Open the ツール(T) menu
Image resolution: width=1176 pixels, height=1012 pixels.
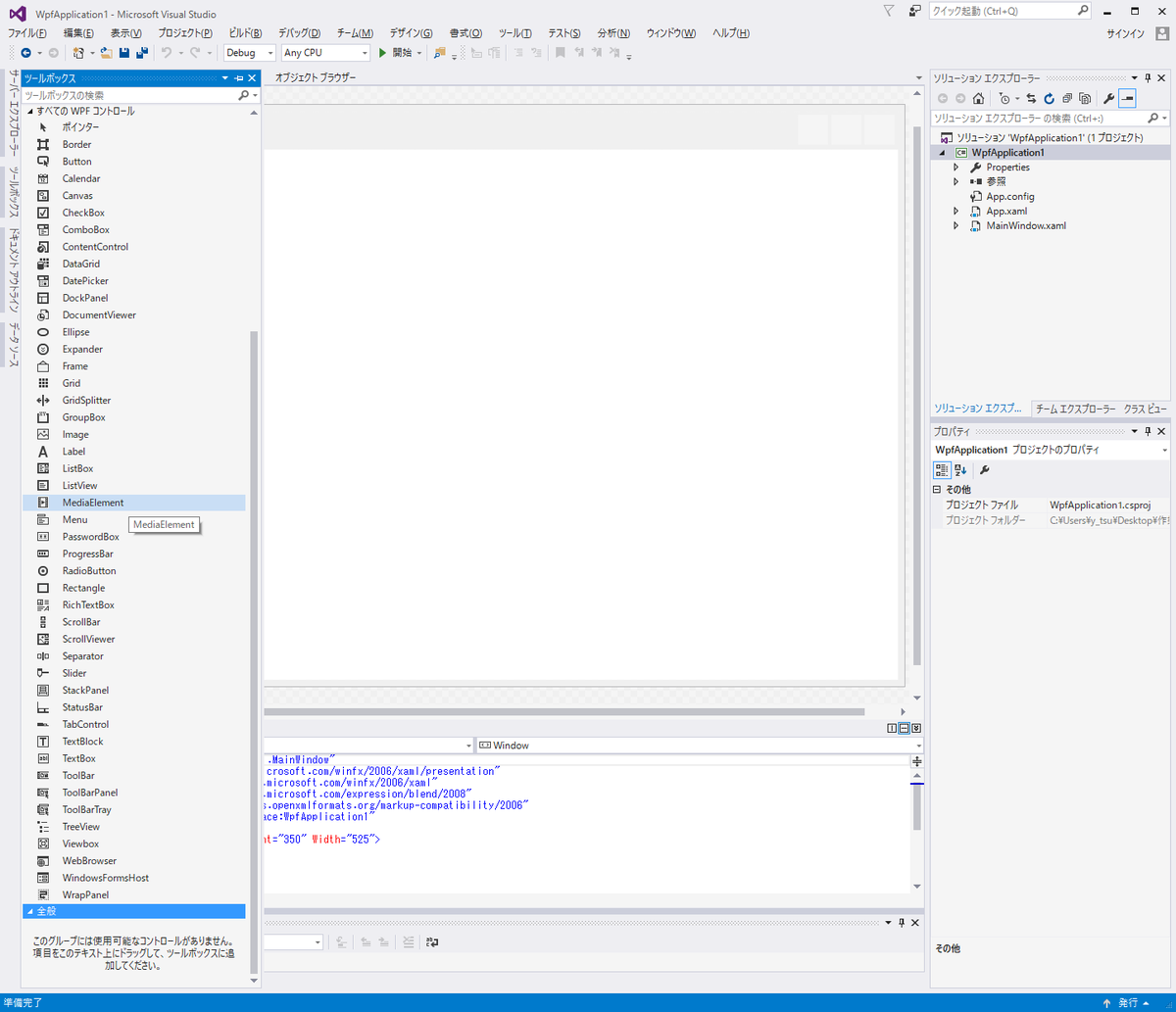pos(515,33)
